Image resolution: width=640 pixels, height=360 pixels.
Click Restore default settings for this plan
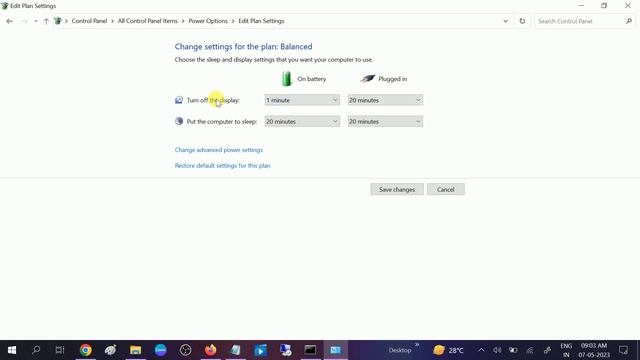pyautogui.click(x=222, y=165)
